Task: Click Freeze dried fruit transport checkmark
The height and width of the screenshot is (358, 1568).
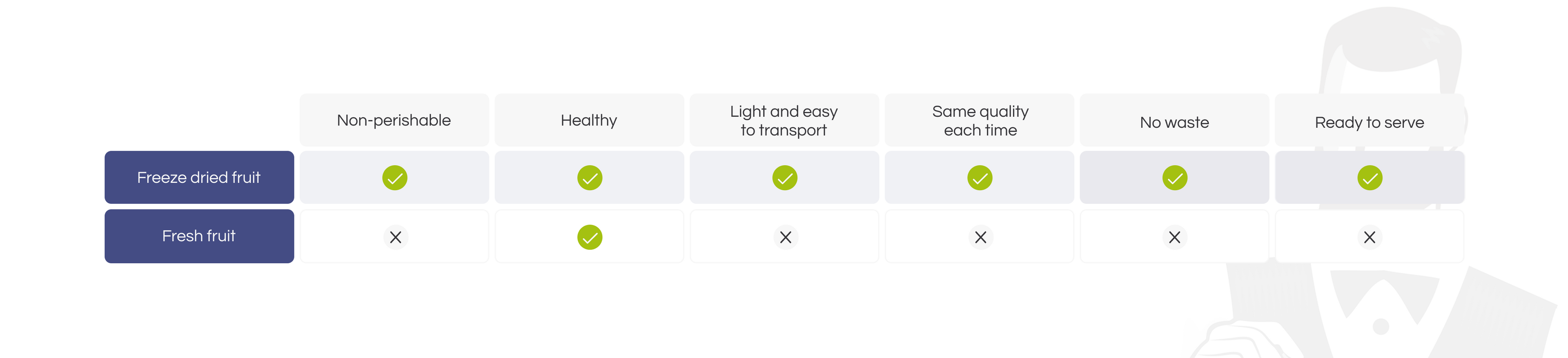Action: point(784,178)
